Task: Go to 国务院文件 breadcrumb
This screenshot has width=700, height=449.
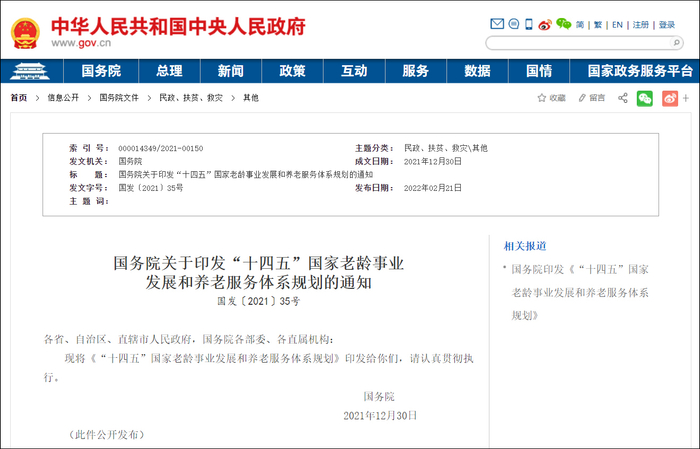Action: tap(119, 98)
